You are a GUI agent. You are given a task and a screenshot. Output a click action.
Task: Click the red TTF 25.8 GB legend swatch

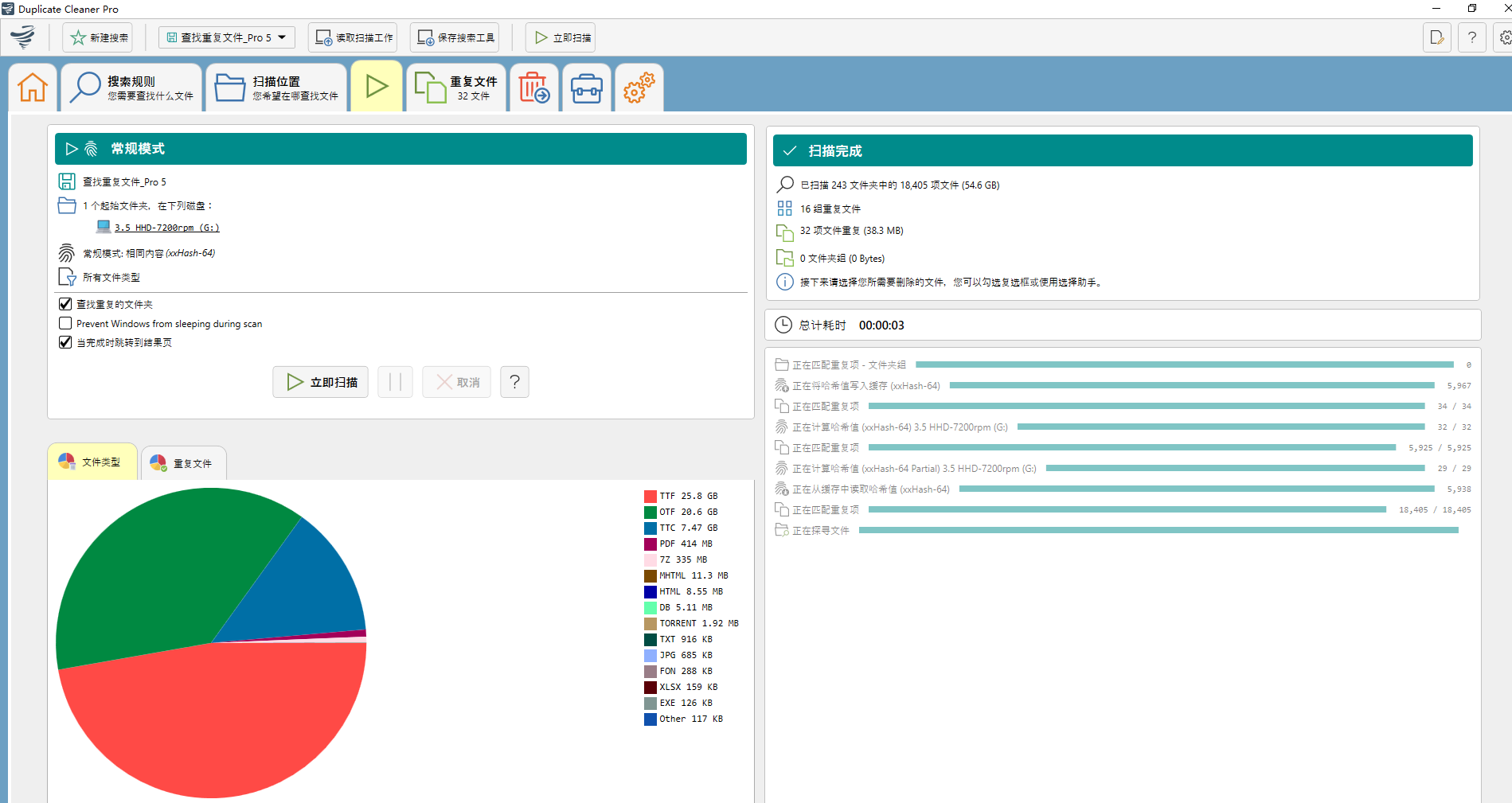pos(651,496)
